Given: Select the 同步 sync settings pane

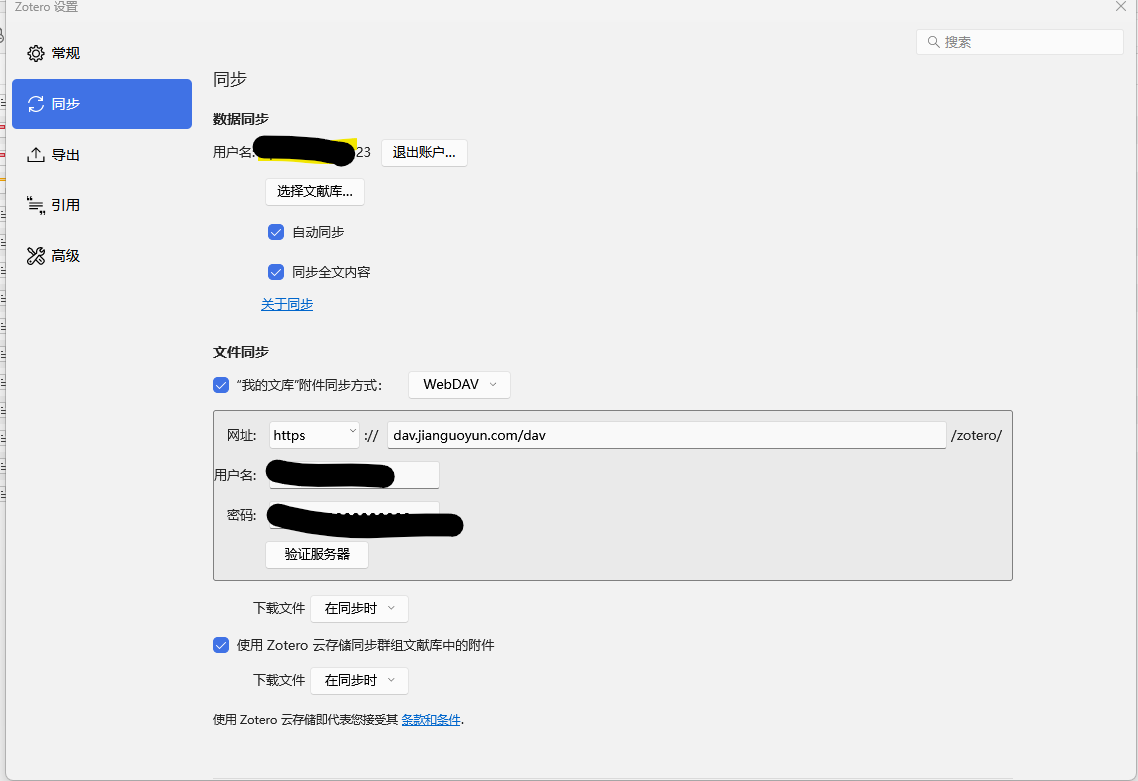Looking at the screenshot, I should pyautogui.click(x=102, y=104).
